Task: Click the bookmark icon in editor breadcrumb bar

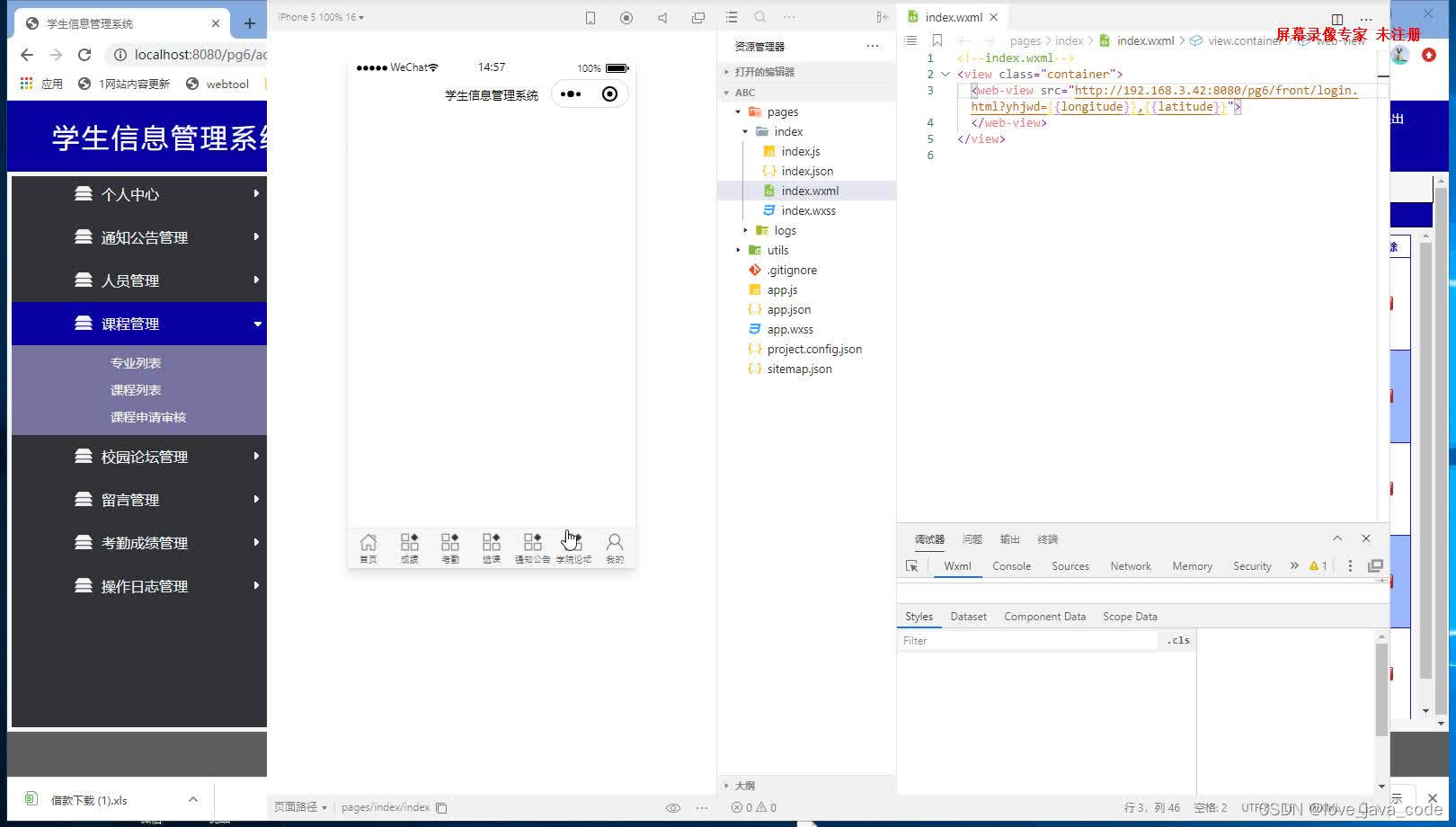Action: click(937, 40)
